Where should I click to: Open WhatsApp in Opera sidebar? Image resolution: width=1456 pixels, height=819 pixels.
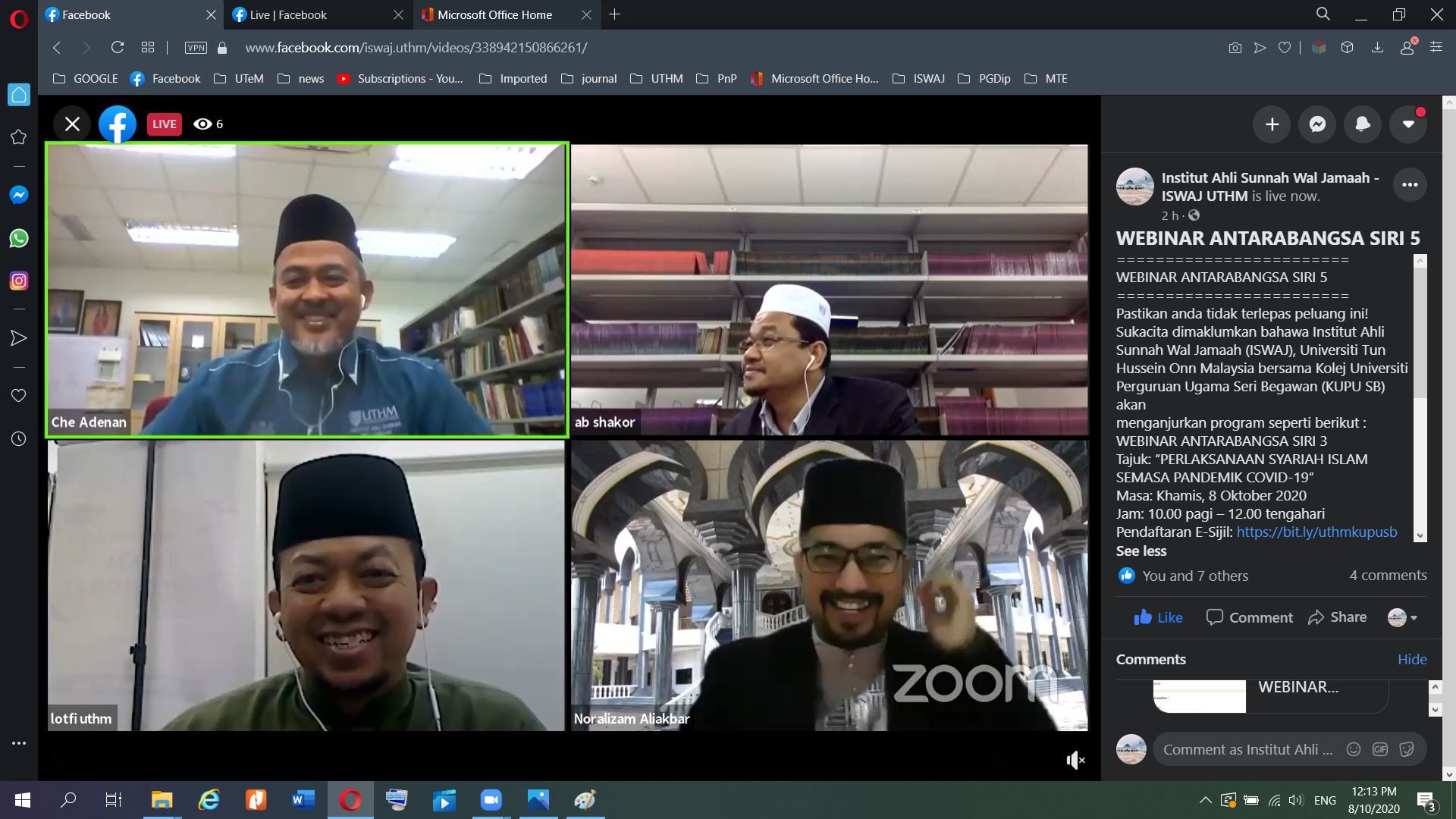point(19,238)
